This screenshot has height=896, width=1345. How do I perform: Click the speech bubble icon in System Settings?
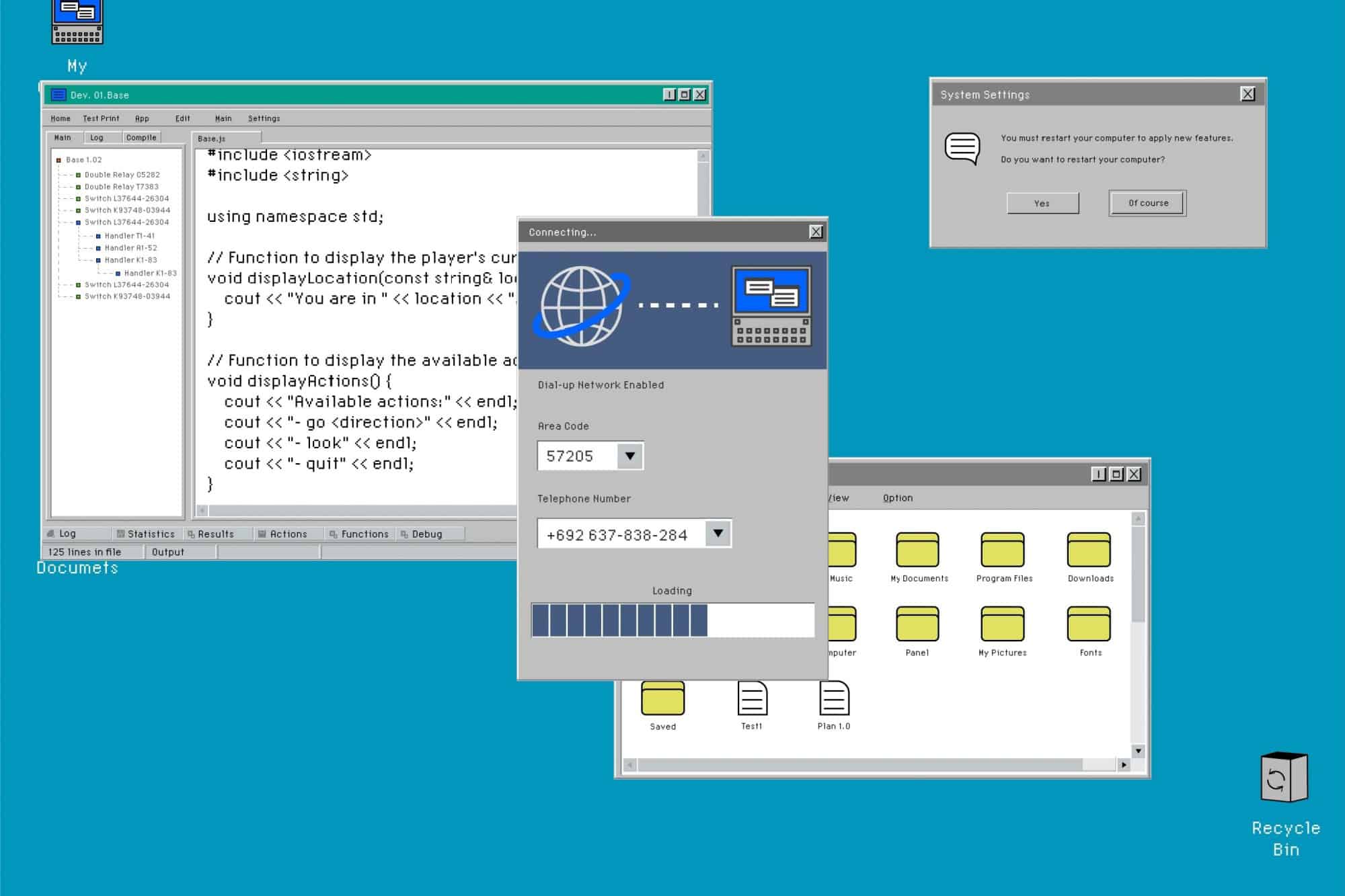pyautogui.click(x=963, y=149)
